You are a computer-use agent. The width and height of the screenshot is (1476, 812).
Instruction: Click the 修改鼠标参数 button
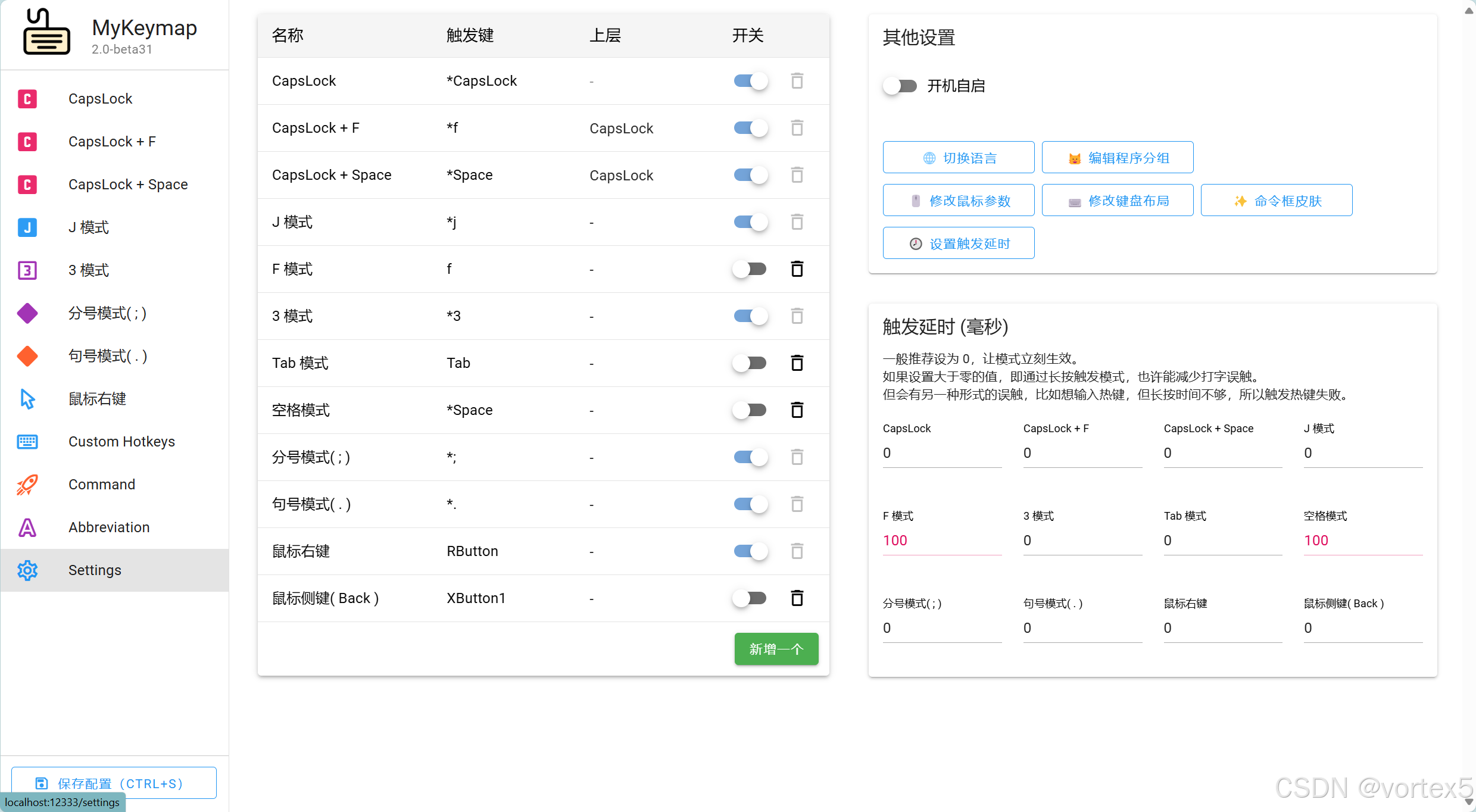click(x=959, y=201)
